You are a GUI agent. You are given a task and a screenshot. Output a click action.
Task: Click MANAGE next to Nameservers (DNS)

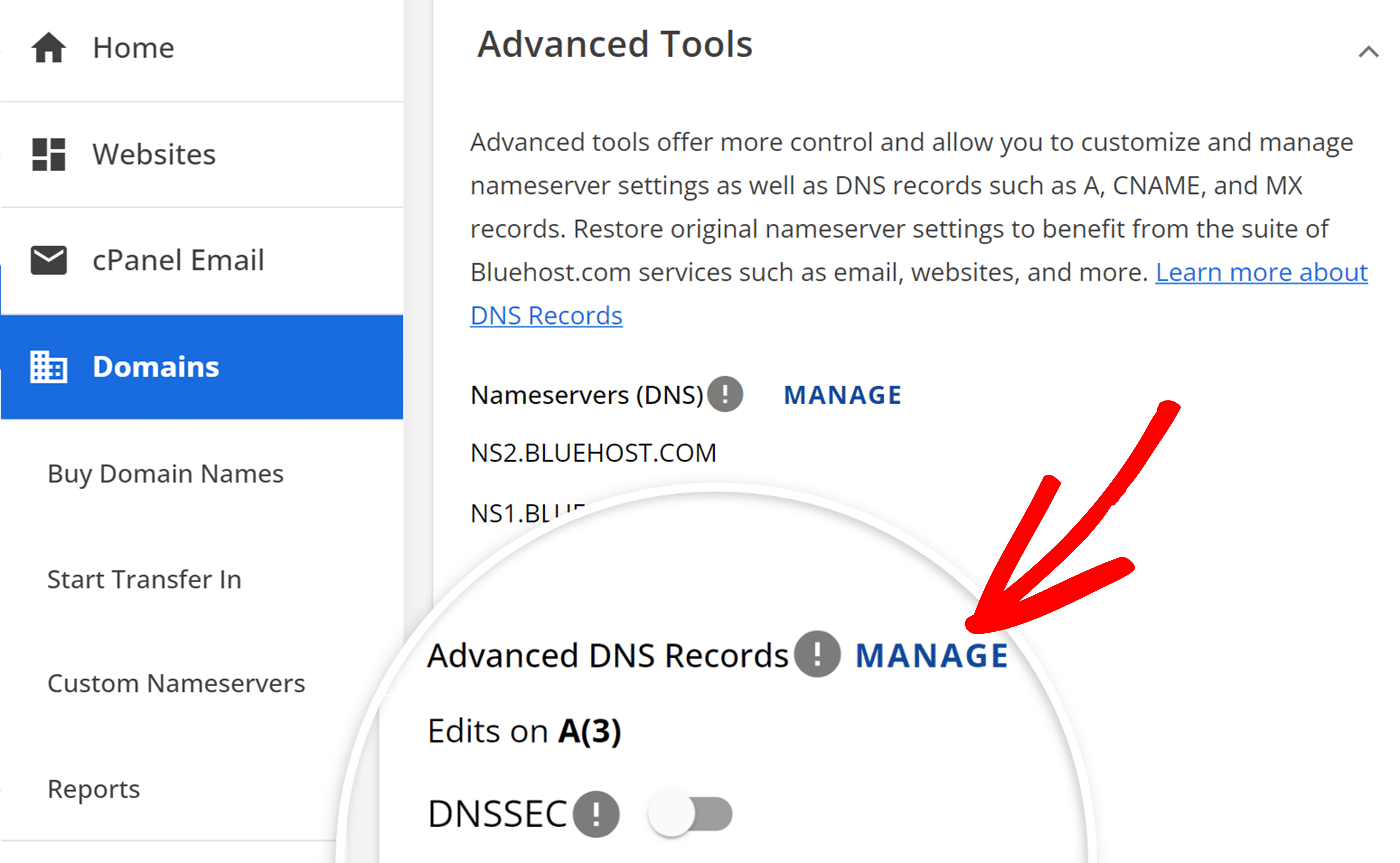pos(842,395)
